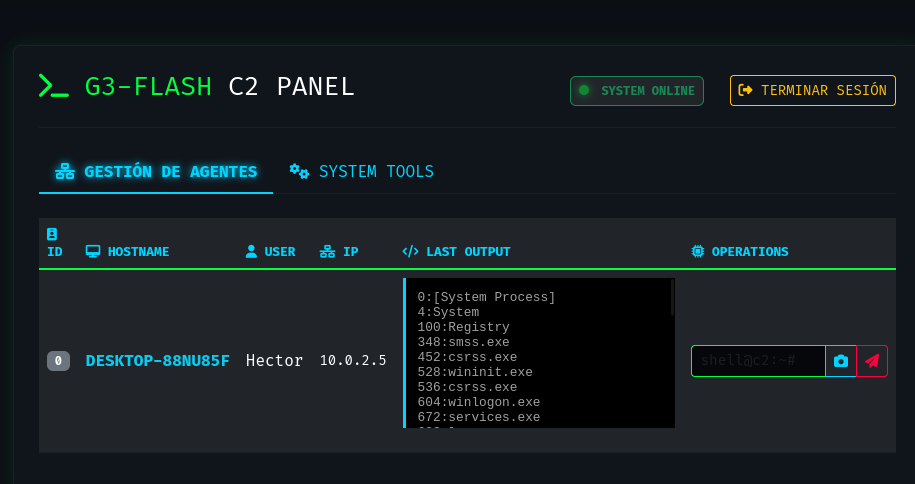Click the code icon beside LAST OUTPUT
This screenshot has width=915, height=484.
410,252
